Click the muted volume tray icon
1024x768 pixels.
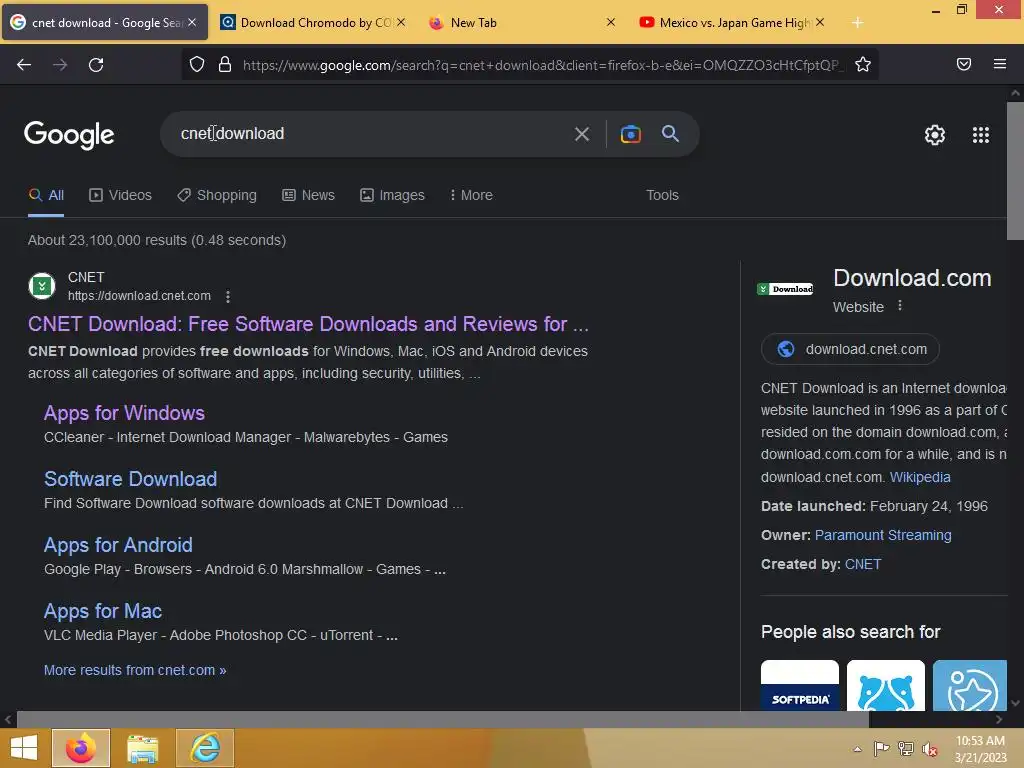pos(930,749)
